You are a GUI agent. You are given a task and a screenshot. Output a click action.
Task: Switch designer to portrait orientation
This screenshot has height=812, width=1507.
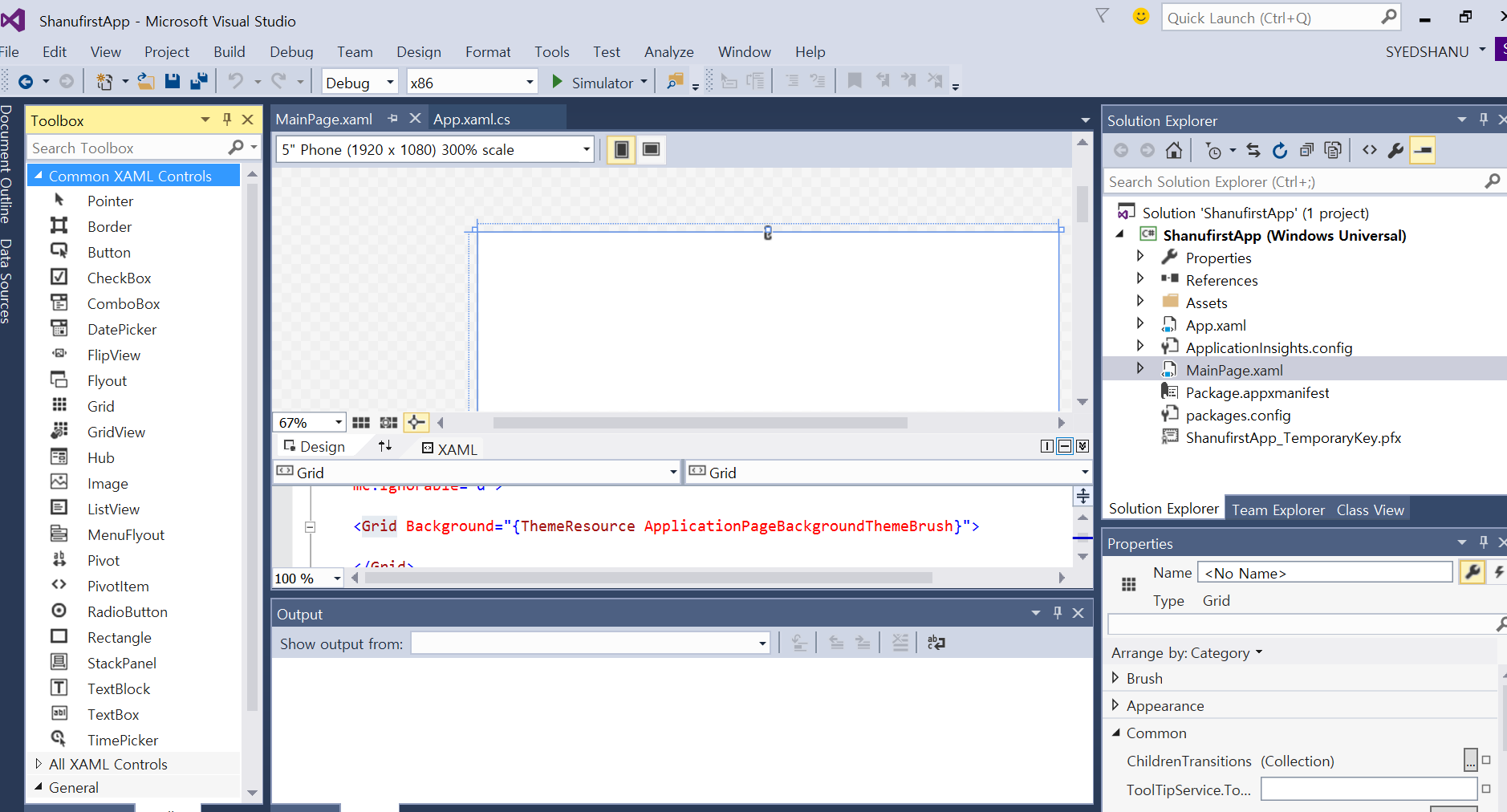[621, 150]
